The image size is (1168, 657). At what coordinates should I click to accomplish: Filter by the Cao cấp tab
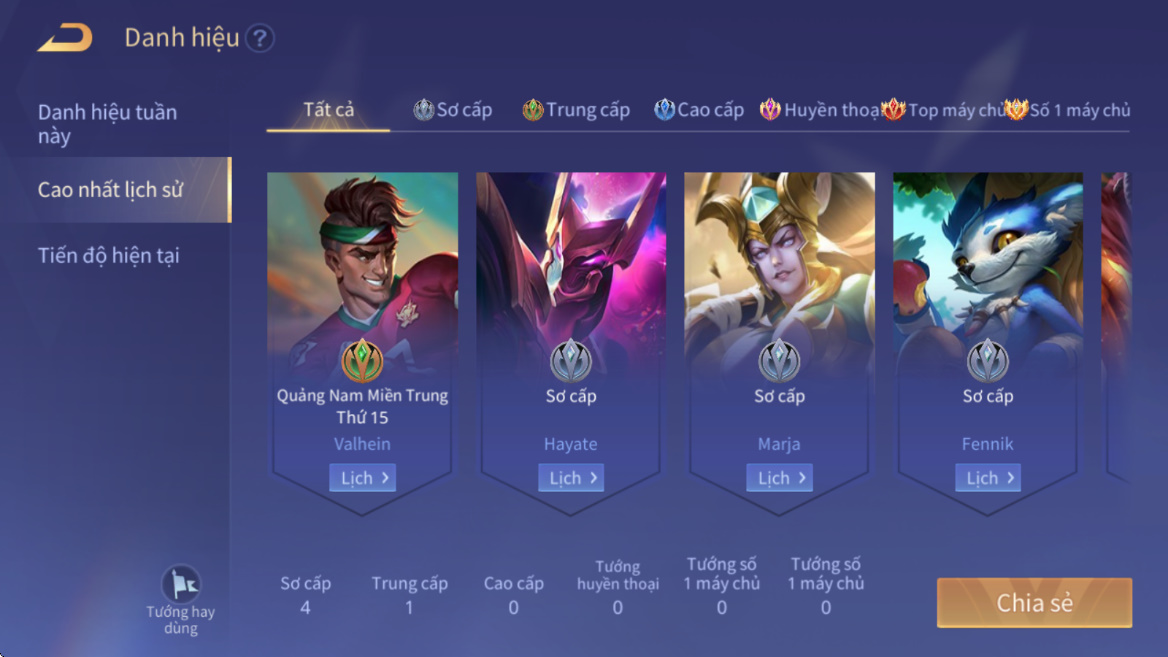(699, 110)
